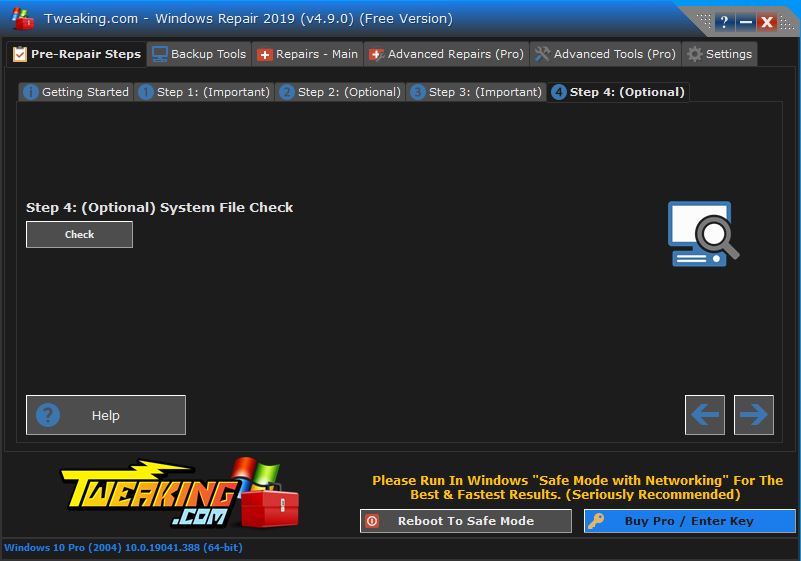This screenshot has width=801, height=561.
Task: Click the Step 4 System File Check heading
Action: [x=159, y=207]
